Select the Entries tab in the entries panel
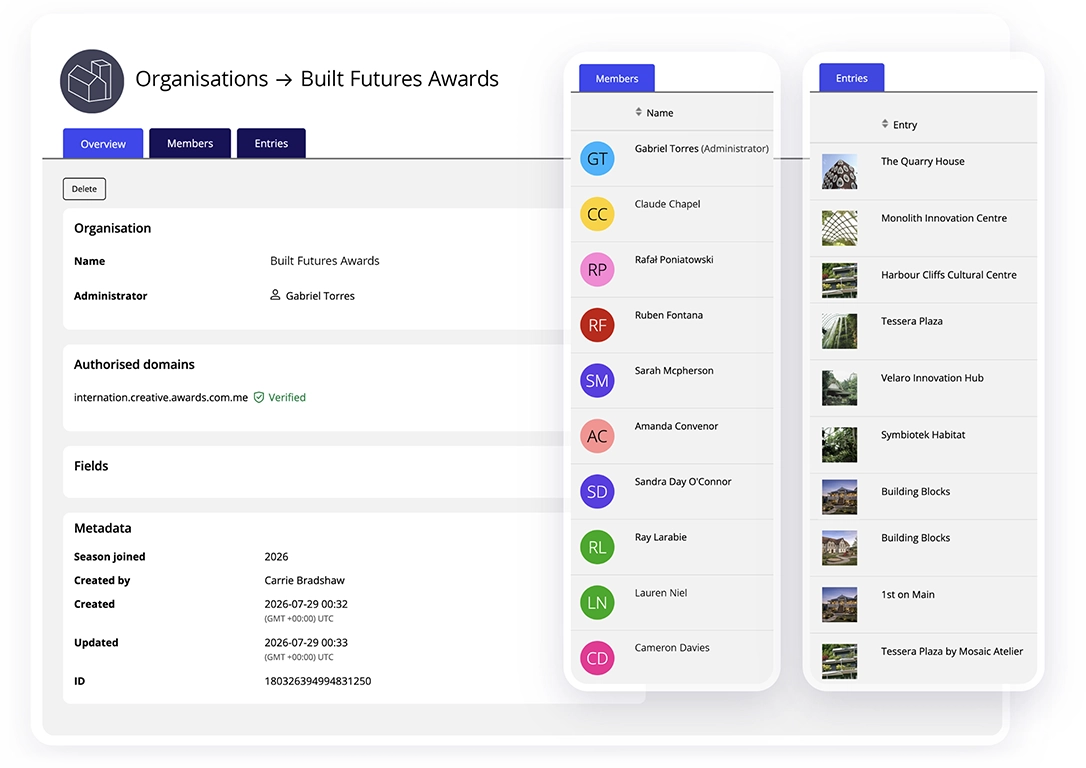Image resolution: width=1086 pixels, height=768 pixels. pos(851,78)
